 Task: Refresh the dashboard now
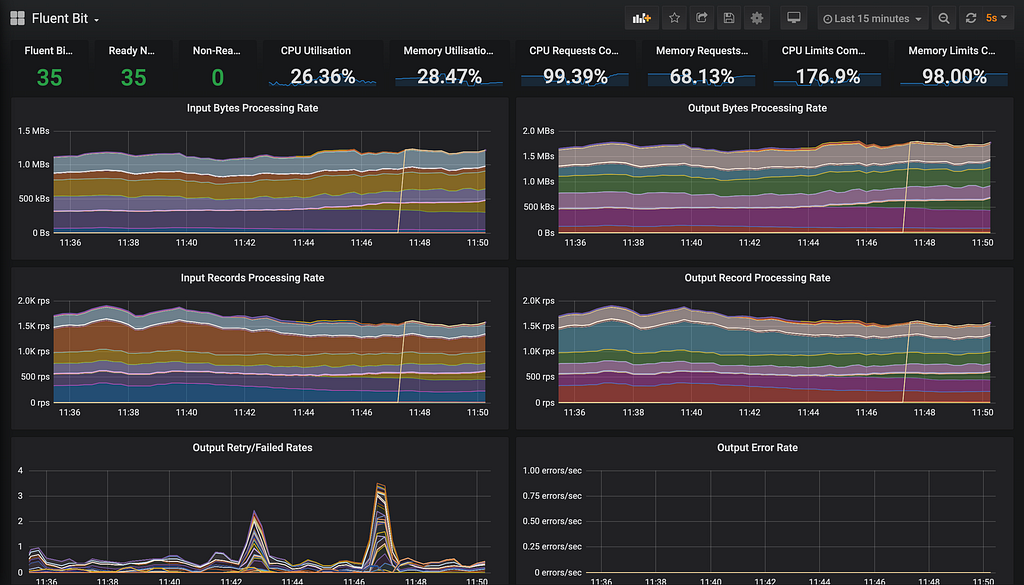tap(970, 18)
